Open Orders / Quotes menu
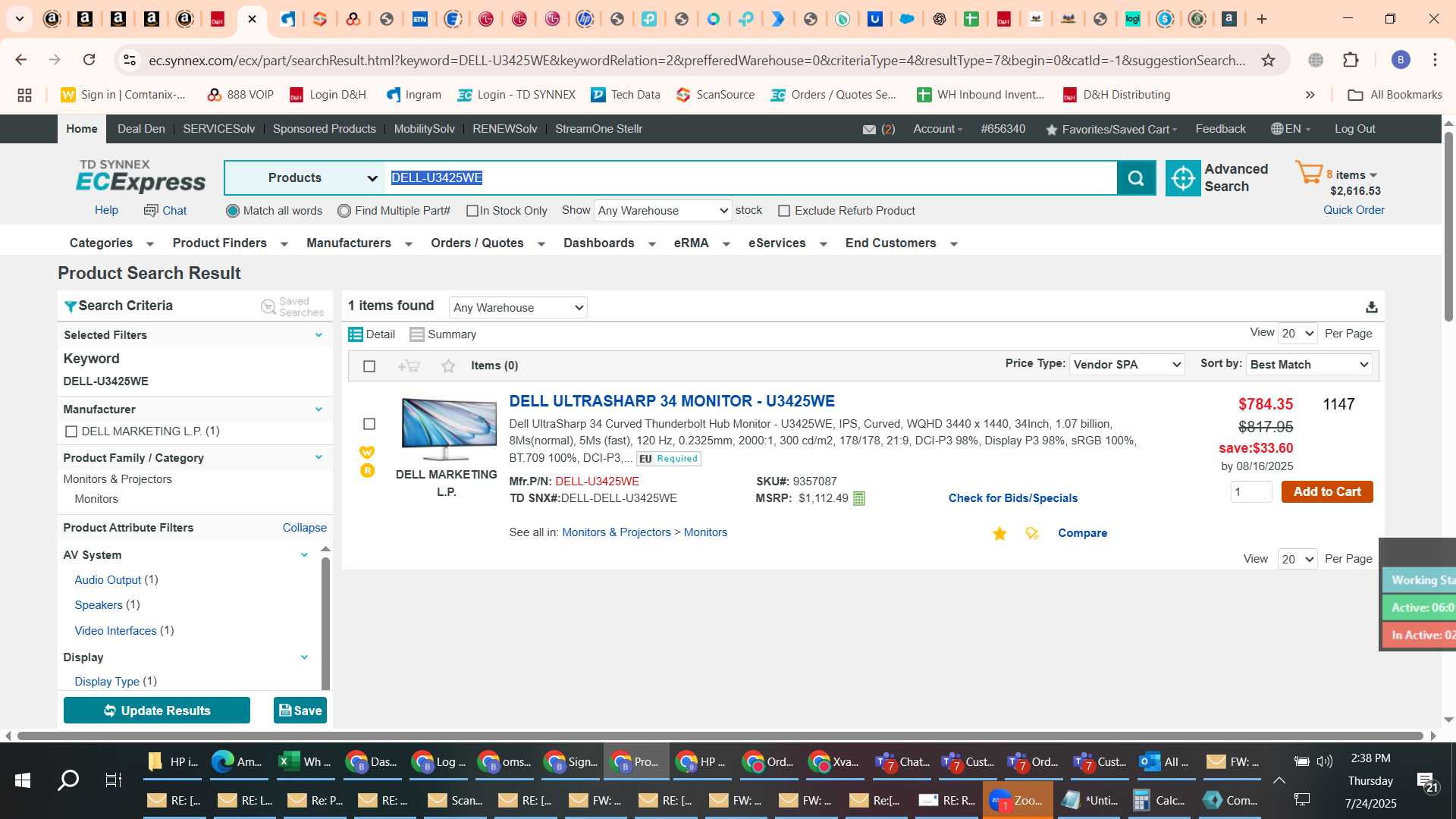Viewport: 1456px width, 819px height. (x=488, y=243)
